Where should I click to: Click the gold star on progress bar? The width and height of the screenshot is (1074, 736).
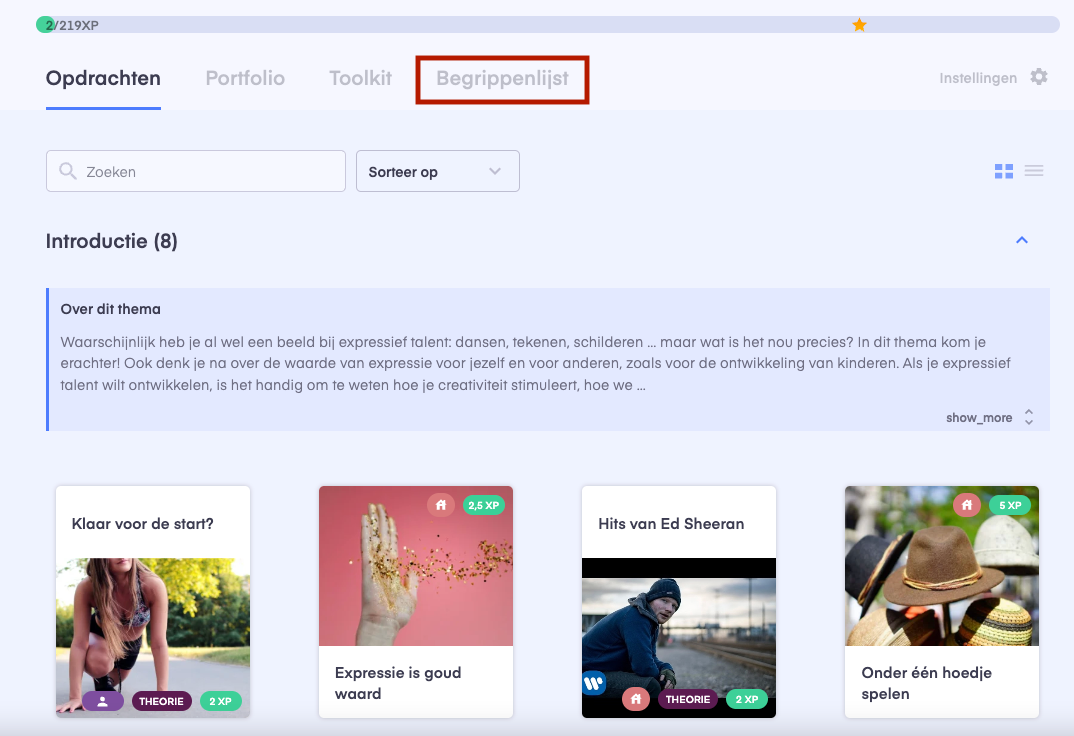(859, 25)
